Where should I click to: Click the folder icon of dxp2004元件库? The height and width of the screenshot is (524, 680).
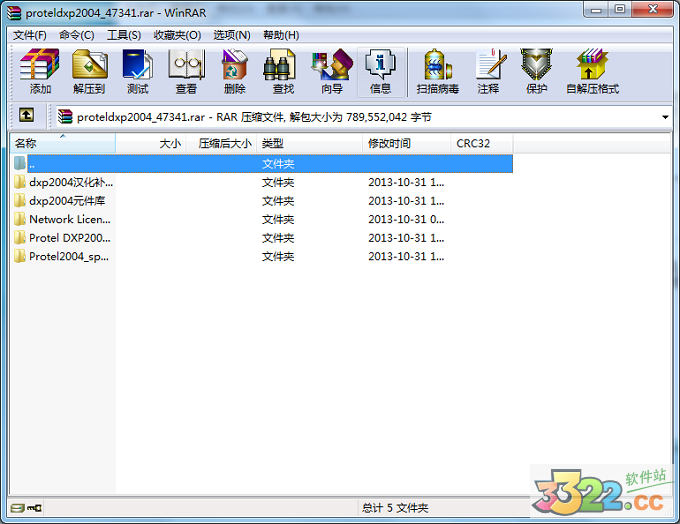[x=20, y=200]
